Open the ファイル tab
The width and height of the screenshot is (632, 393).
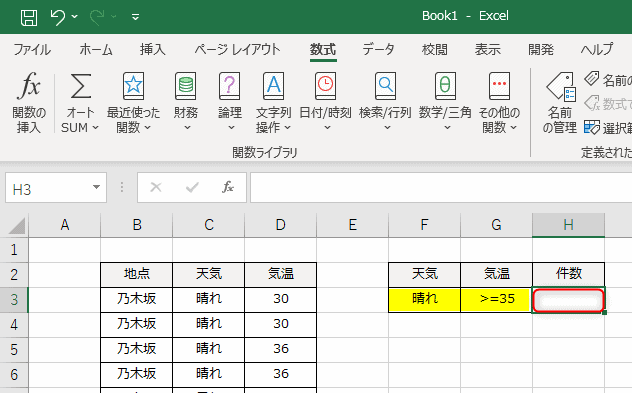32,50
